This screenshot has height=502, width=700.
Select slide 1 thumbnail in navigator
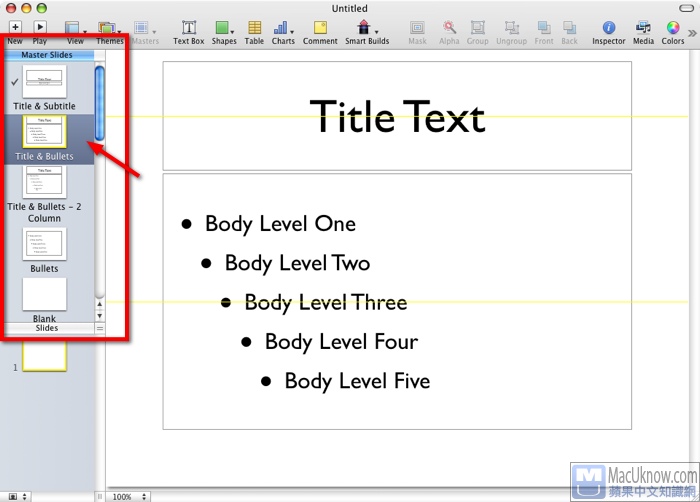(x=44, y=356)
